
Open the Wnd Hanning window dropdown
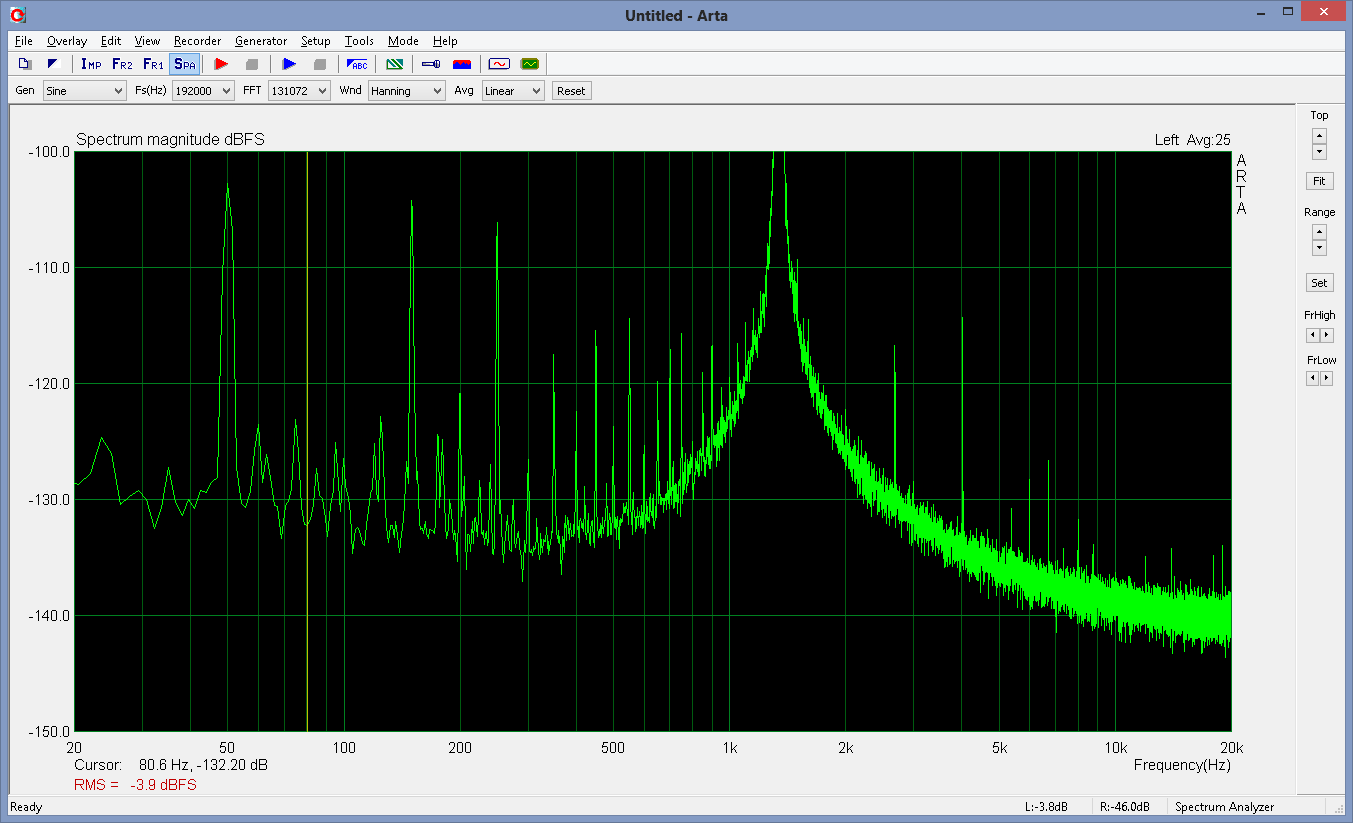[x=406, y=91]
